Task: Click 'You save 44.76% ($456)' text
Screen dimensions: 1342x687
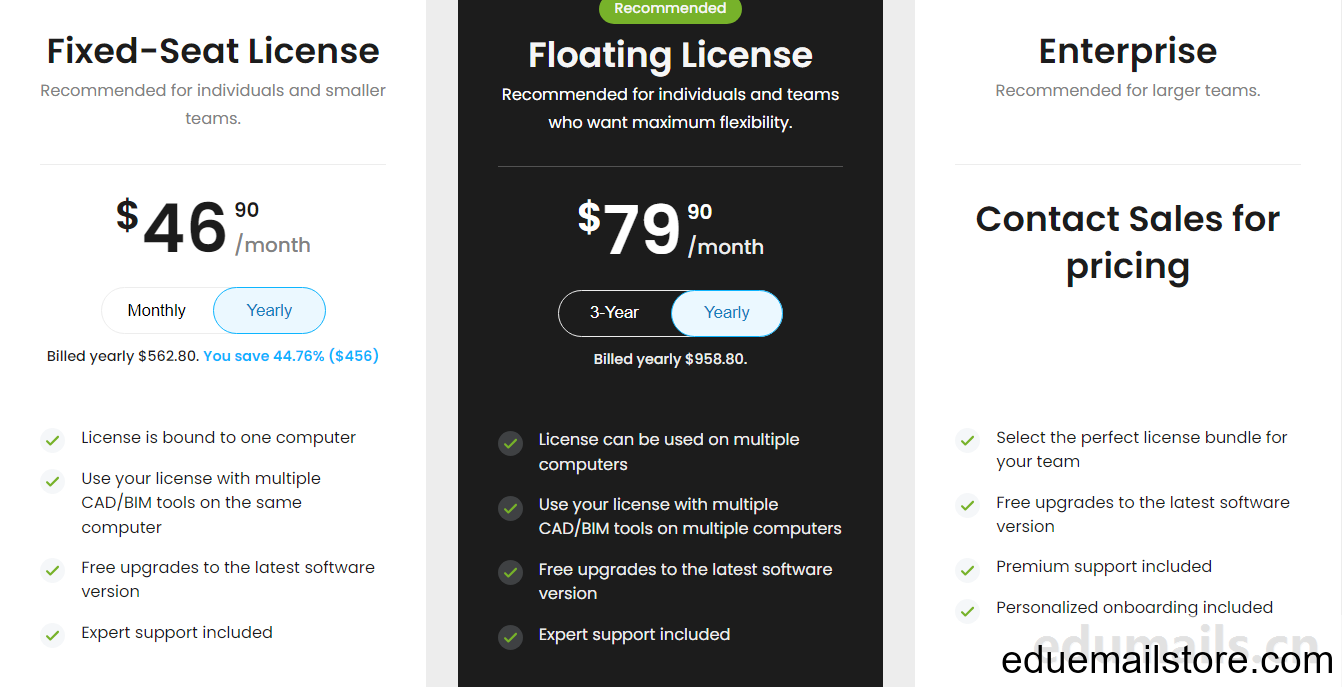Action: tap(291, 356)
